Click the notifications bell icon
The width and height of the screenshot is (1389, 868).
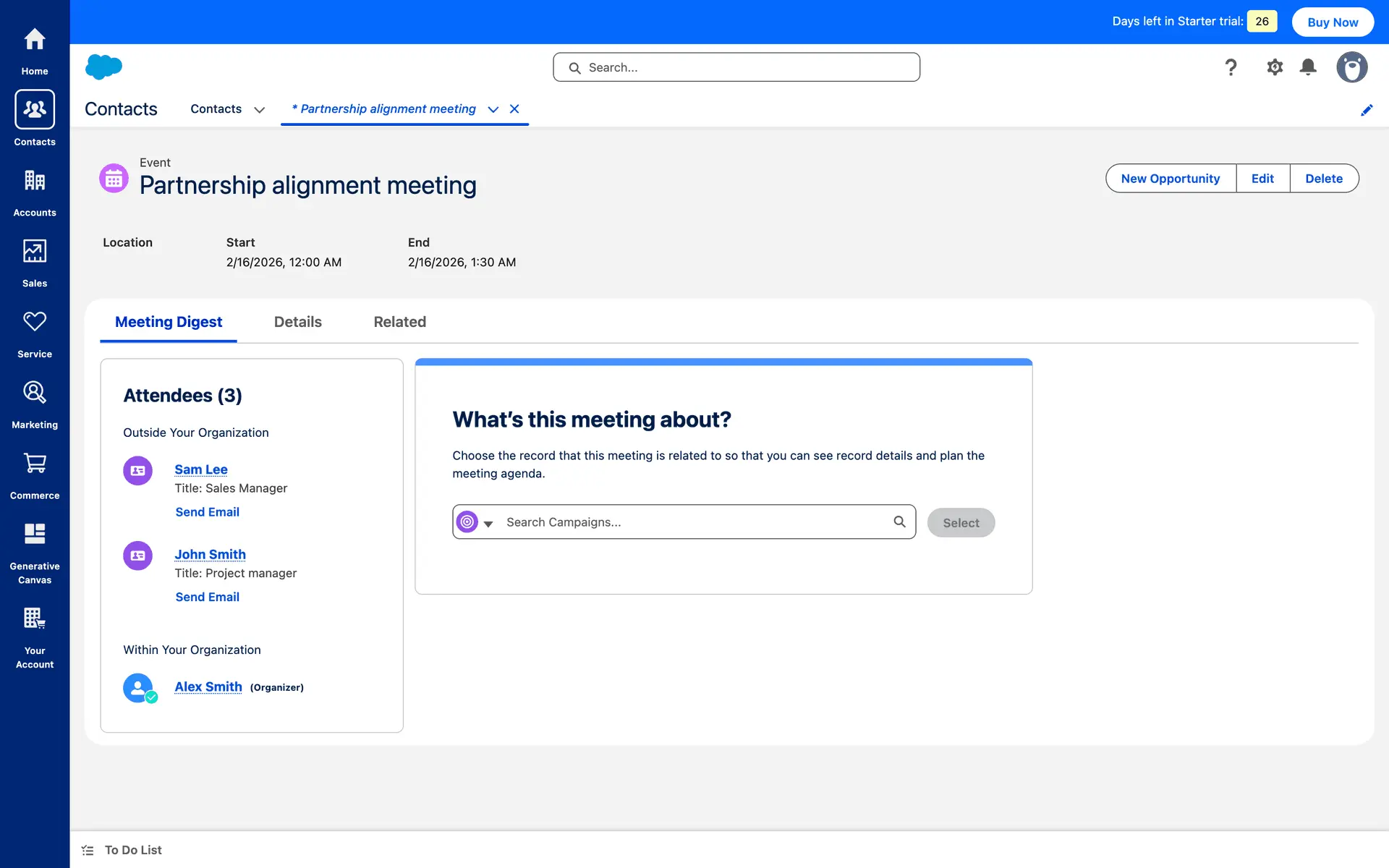coord(1307,67)
